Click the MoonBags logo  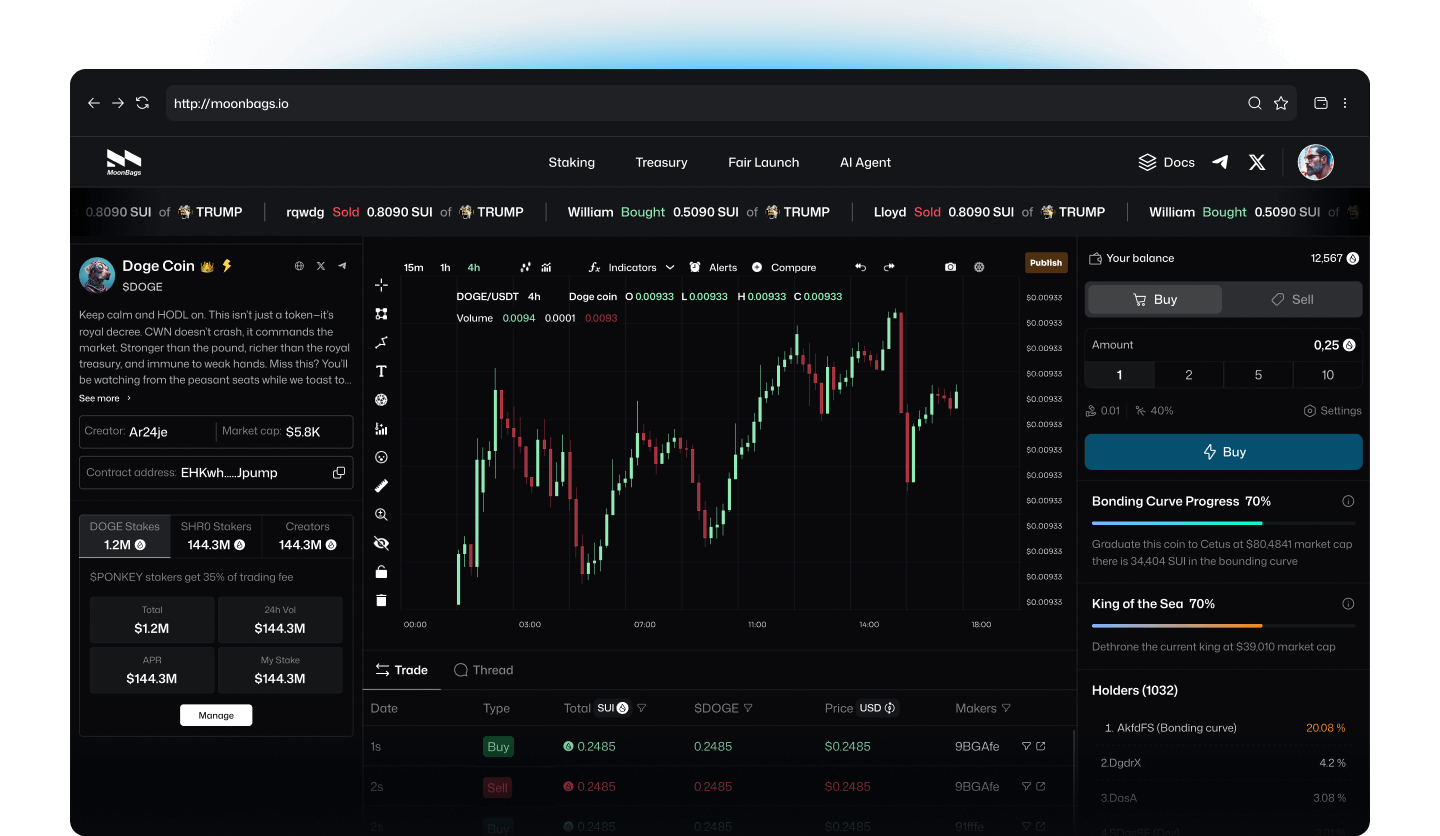(x=124, y=162)
